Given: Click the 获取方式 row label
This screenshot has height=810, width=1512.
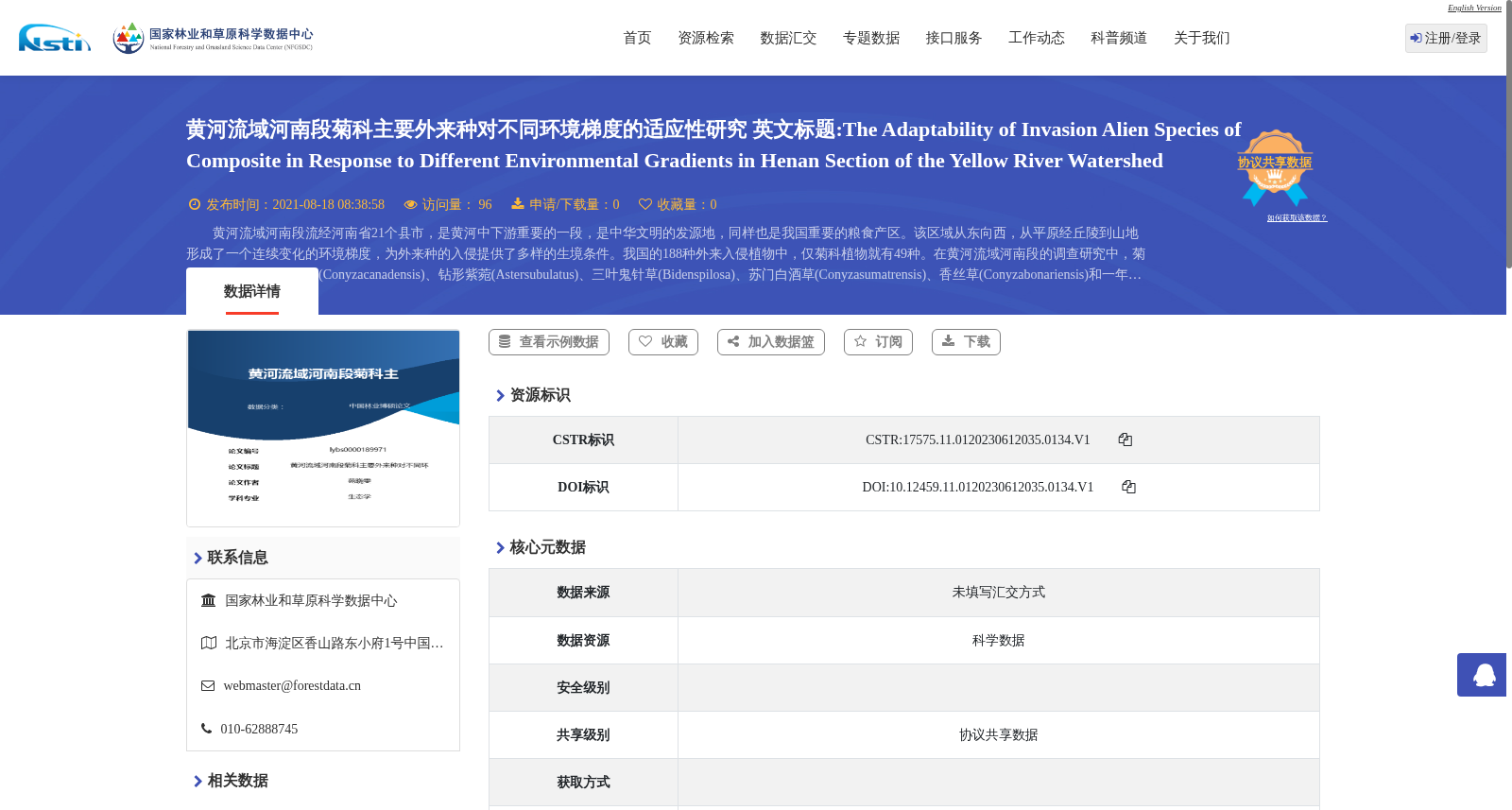Looking at the screenshot, I should [583, 783].
